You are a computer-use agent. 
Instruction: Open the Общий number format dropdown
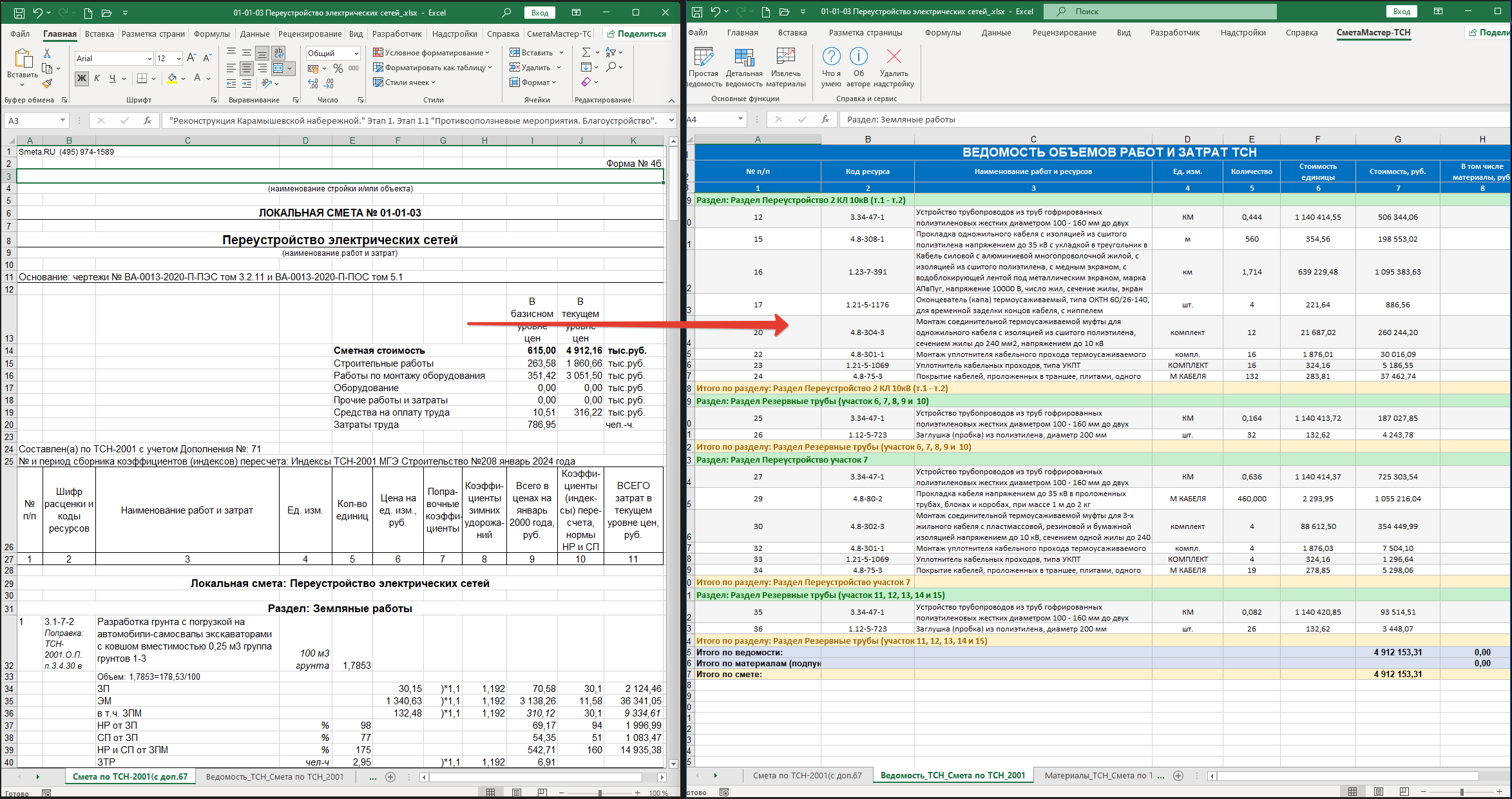coord(356,53)
